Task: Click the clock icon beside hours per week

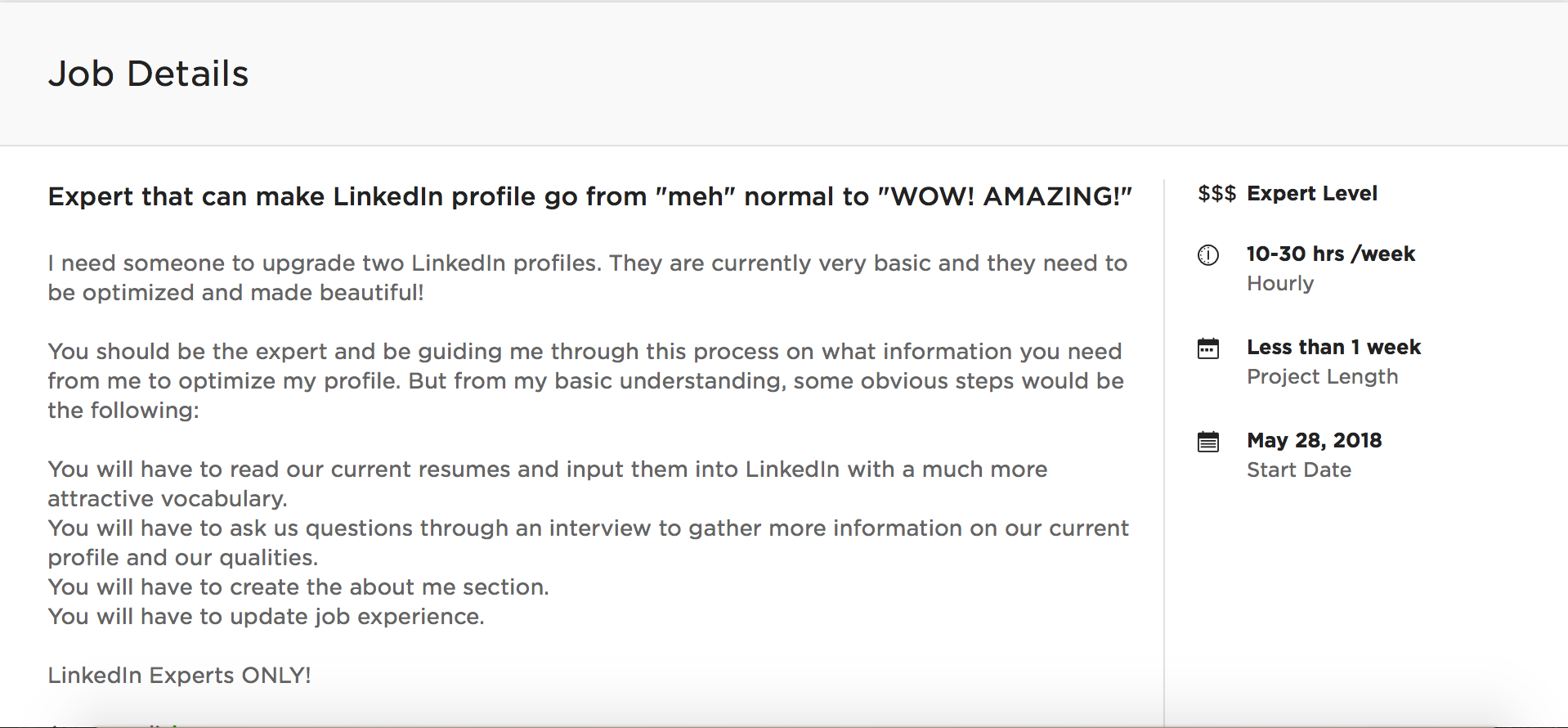Action: 1208,255
